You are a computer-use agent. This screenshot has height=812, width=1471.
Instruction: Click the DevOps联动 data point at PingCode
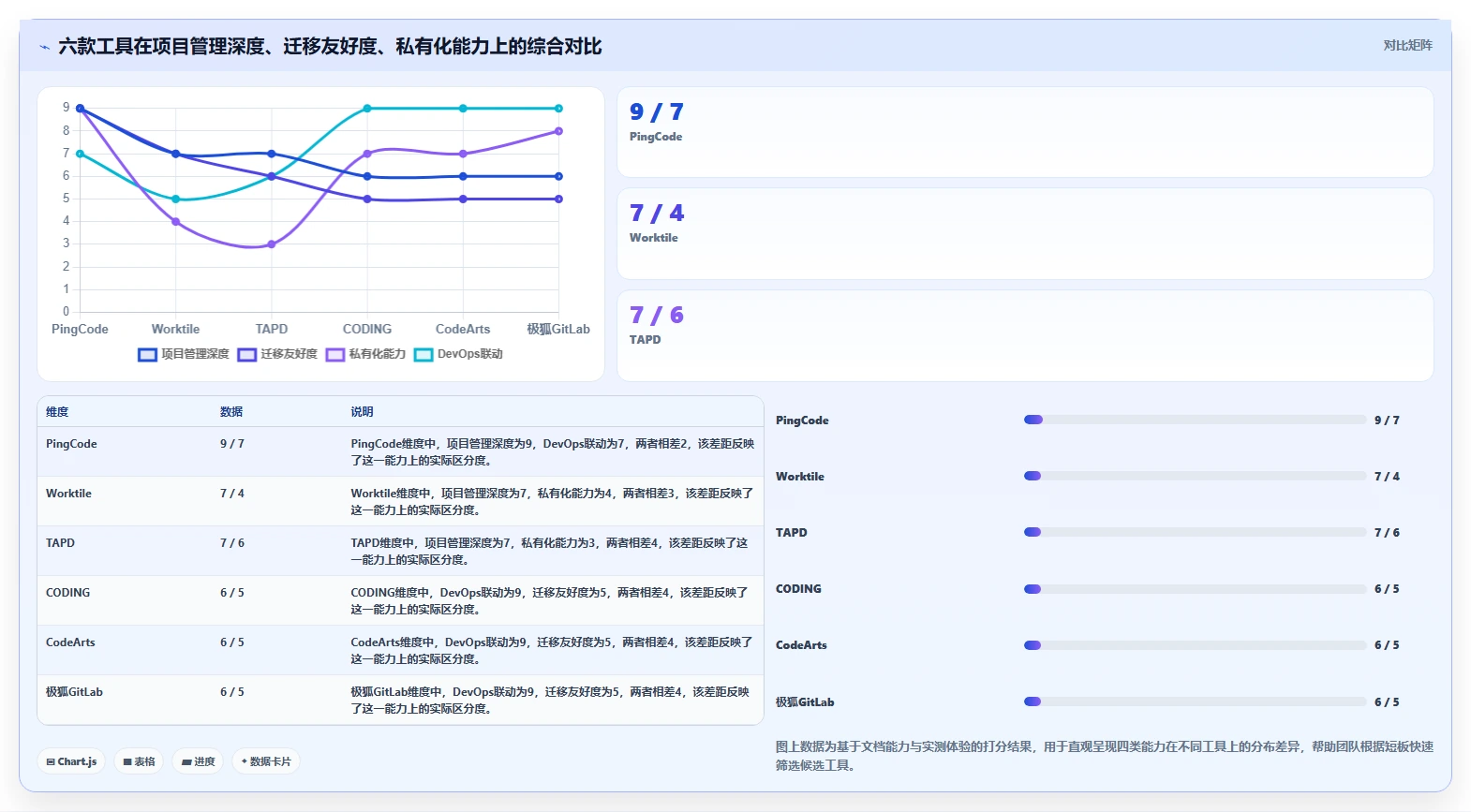80,154
